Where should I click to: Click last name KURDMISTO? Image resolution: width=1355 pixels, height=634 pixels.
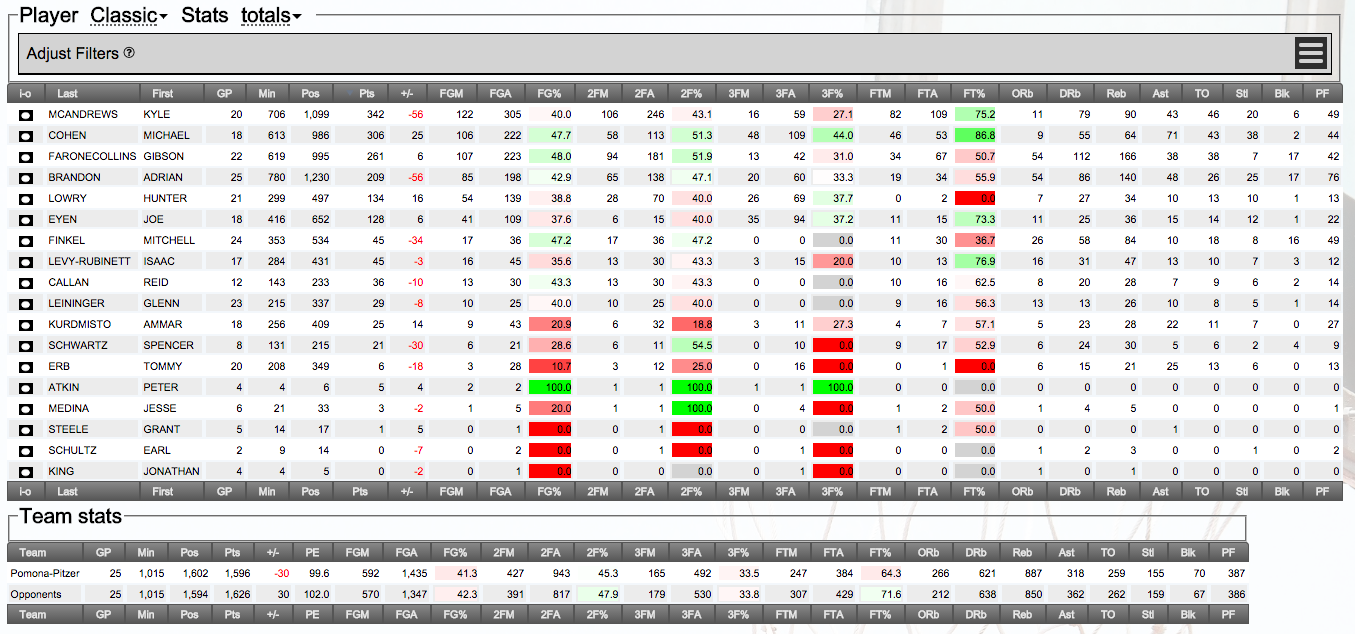80,325
